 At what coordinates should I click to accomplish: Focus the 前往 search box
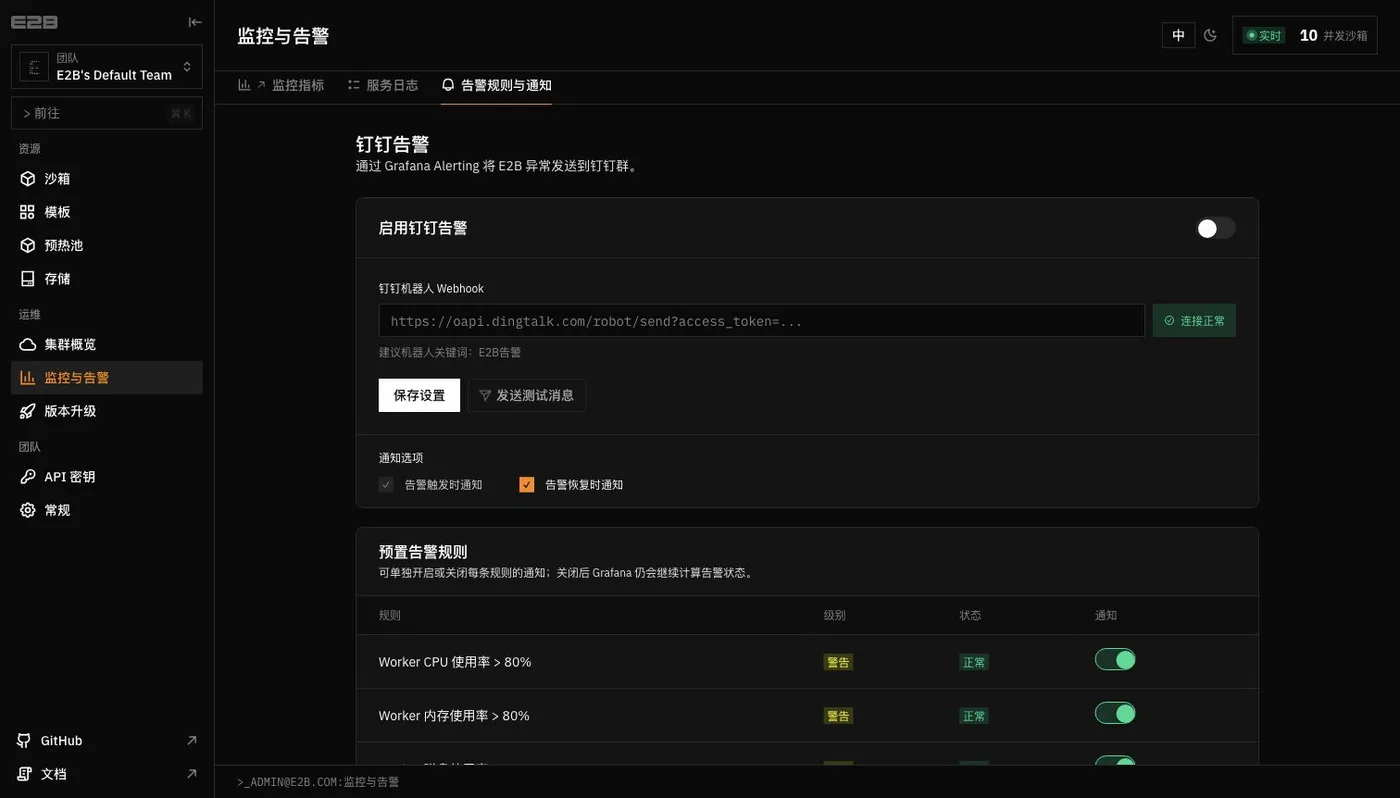(x=107, y=113)
